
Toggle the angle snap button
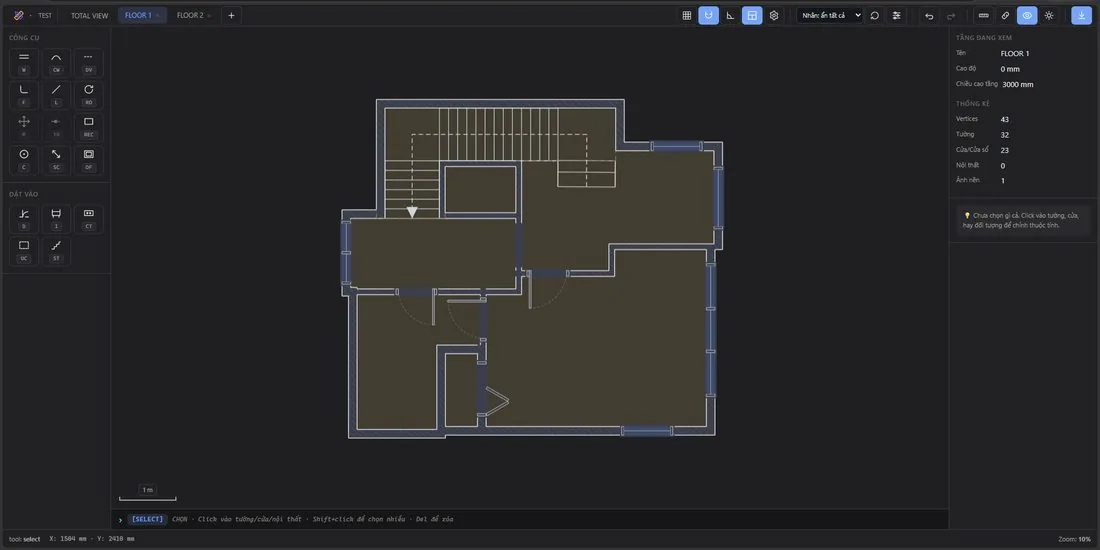click(x=730, y=15)
